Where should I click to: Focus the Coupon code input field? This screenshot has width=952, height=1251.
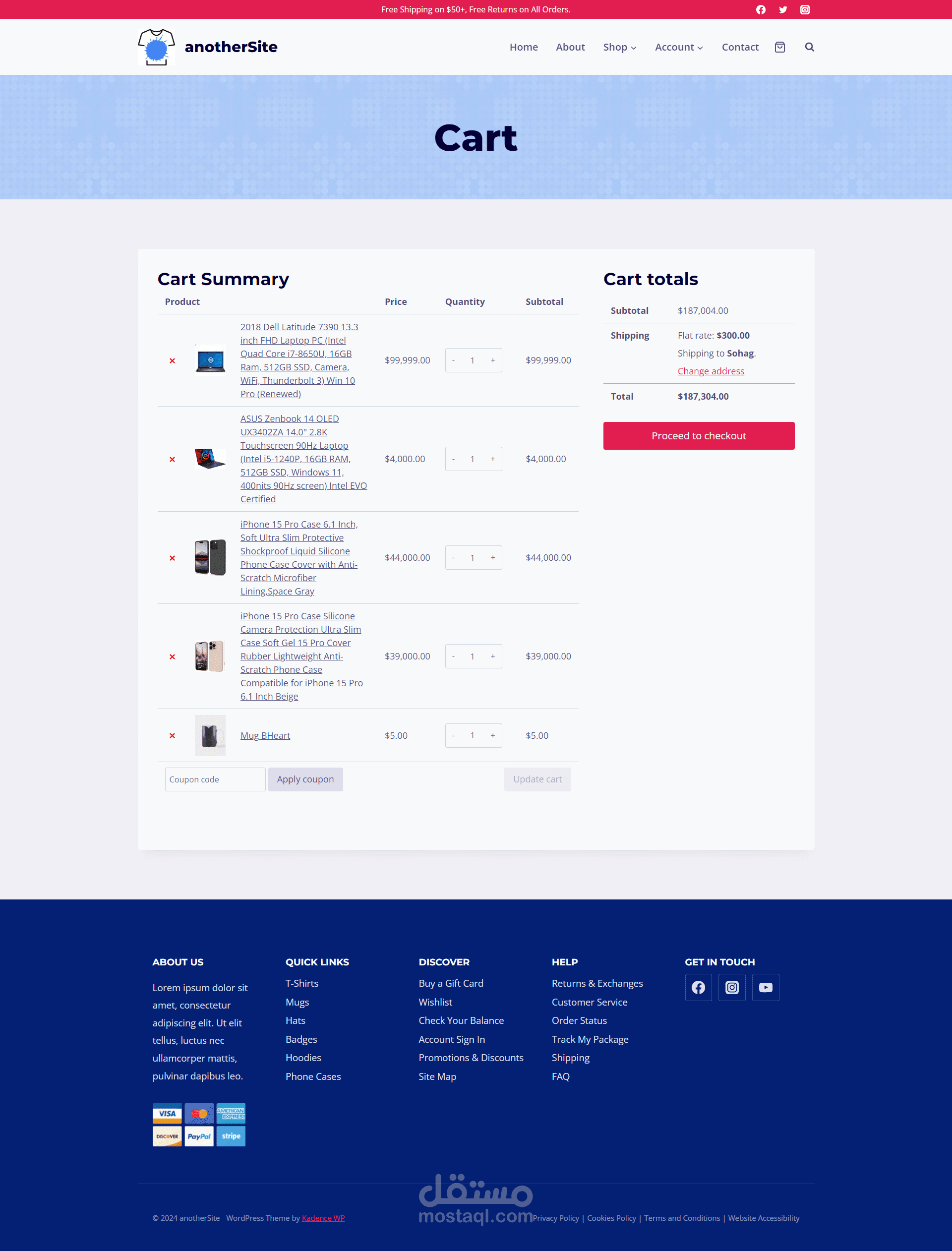click(215, 779)
